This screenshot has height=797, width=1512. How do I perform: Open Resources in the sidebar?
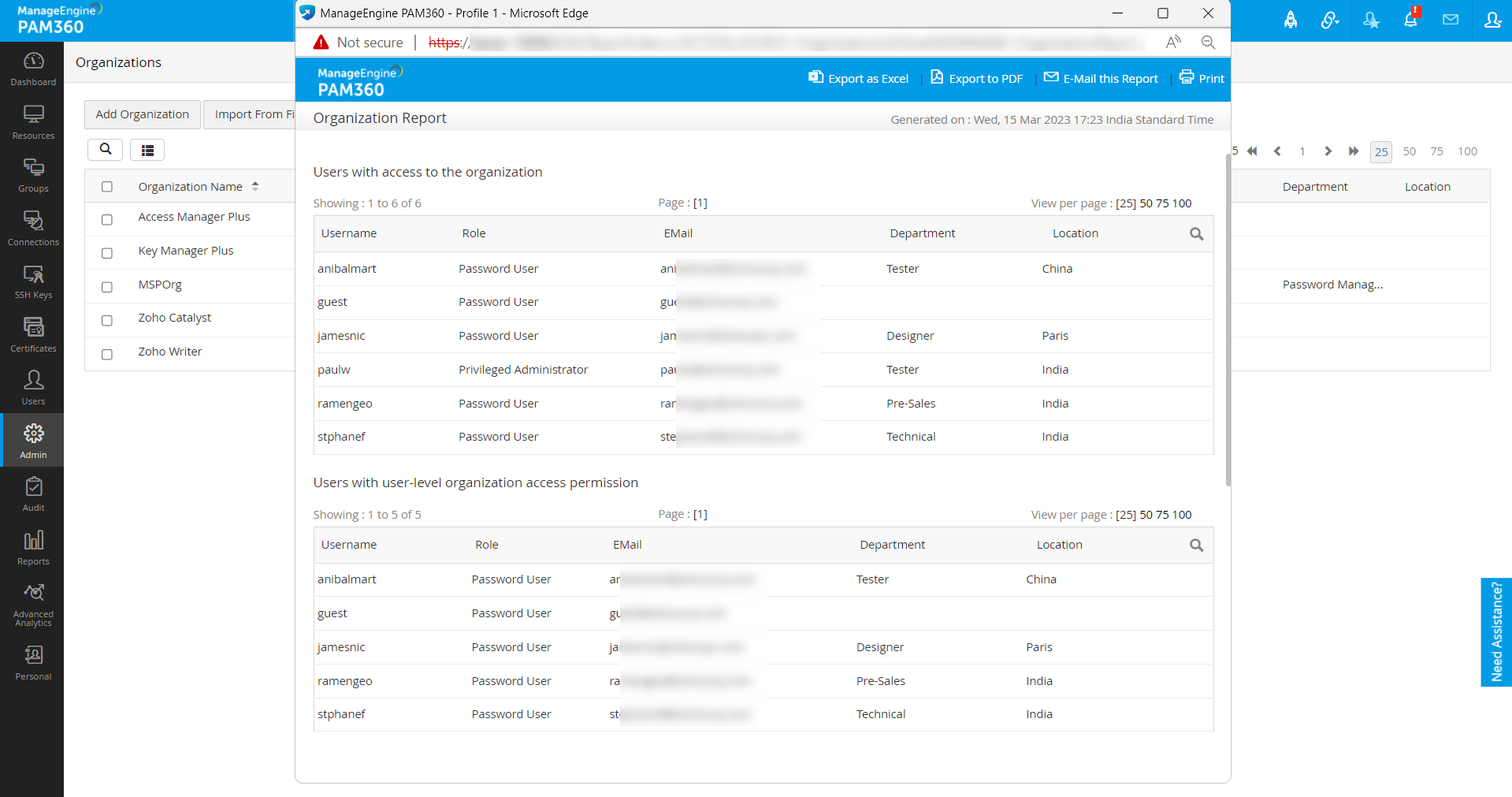33,122
